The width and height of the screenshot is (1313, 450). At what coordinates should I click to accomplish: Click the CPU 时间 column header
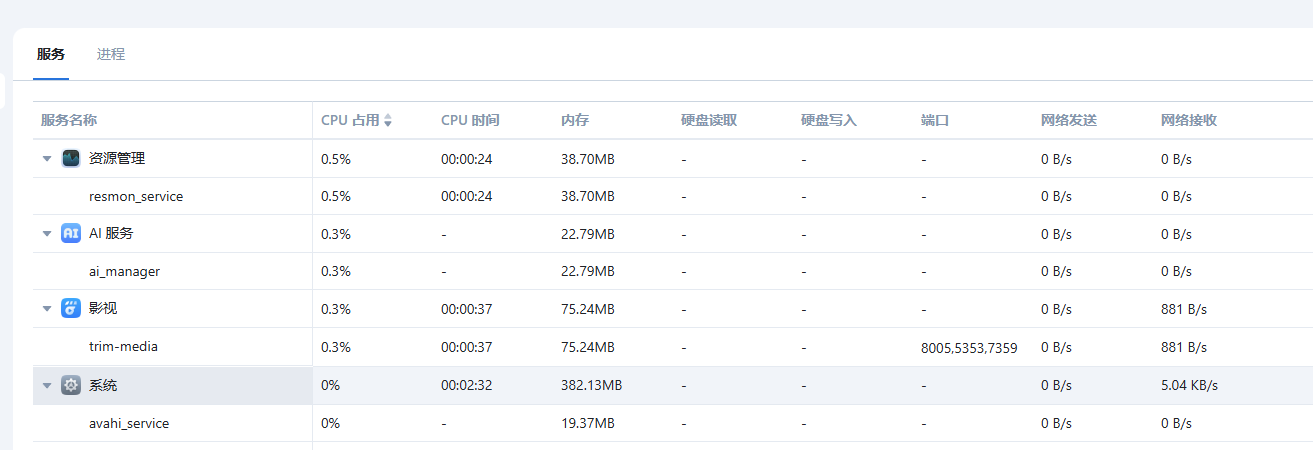coord(470,120)
